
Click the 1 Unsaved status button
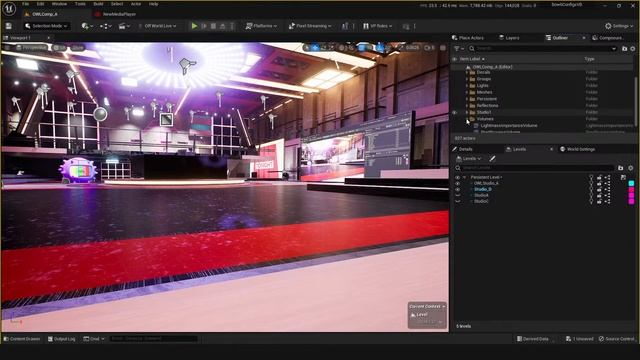pyautogui.click(x=580, y=339)
